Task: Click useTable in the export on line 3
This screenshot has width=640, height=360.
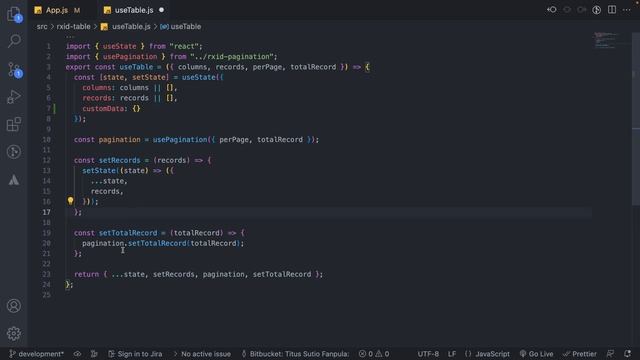Action: coord(136,67)
